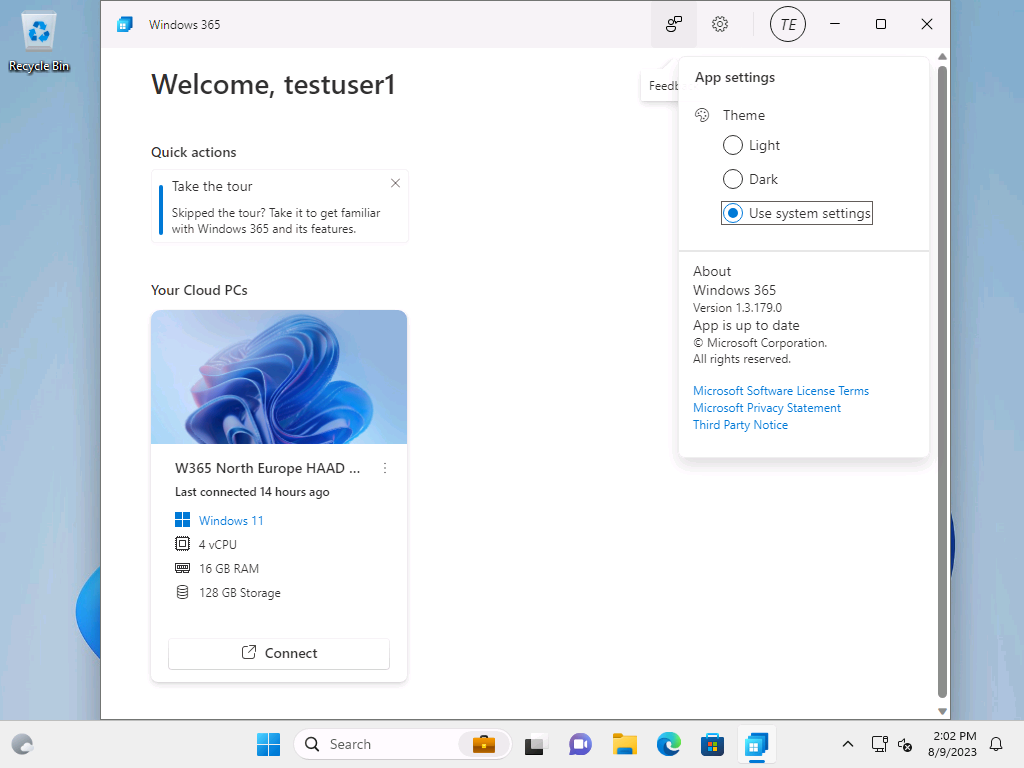Click the muted volume tray icon

(x=905, y=744)
